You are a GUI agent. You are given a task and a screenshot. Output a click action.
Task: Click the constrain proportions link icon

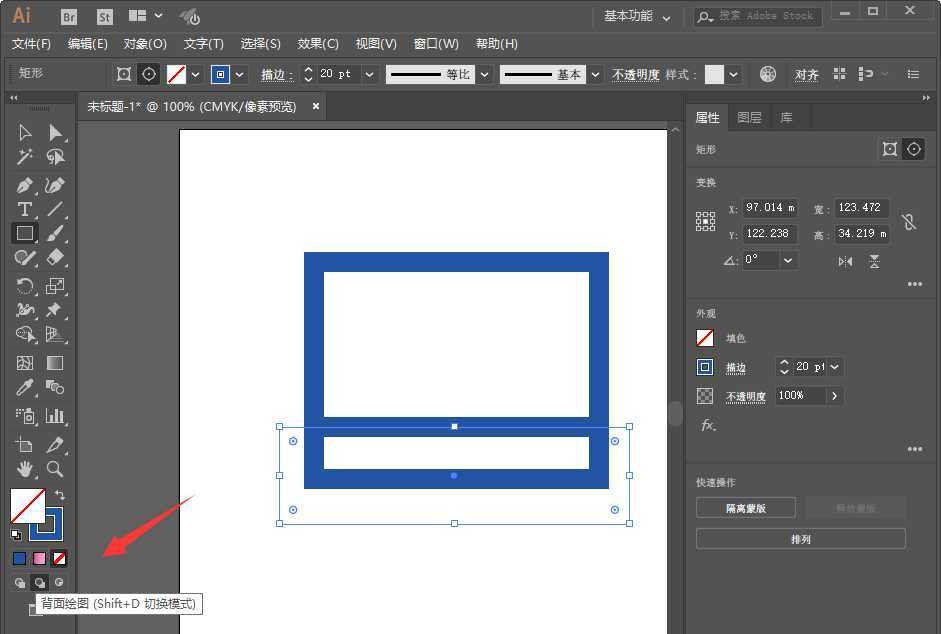[x=908, y=221]
